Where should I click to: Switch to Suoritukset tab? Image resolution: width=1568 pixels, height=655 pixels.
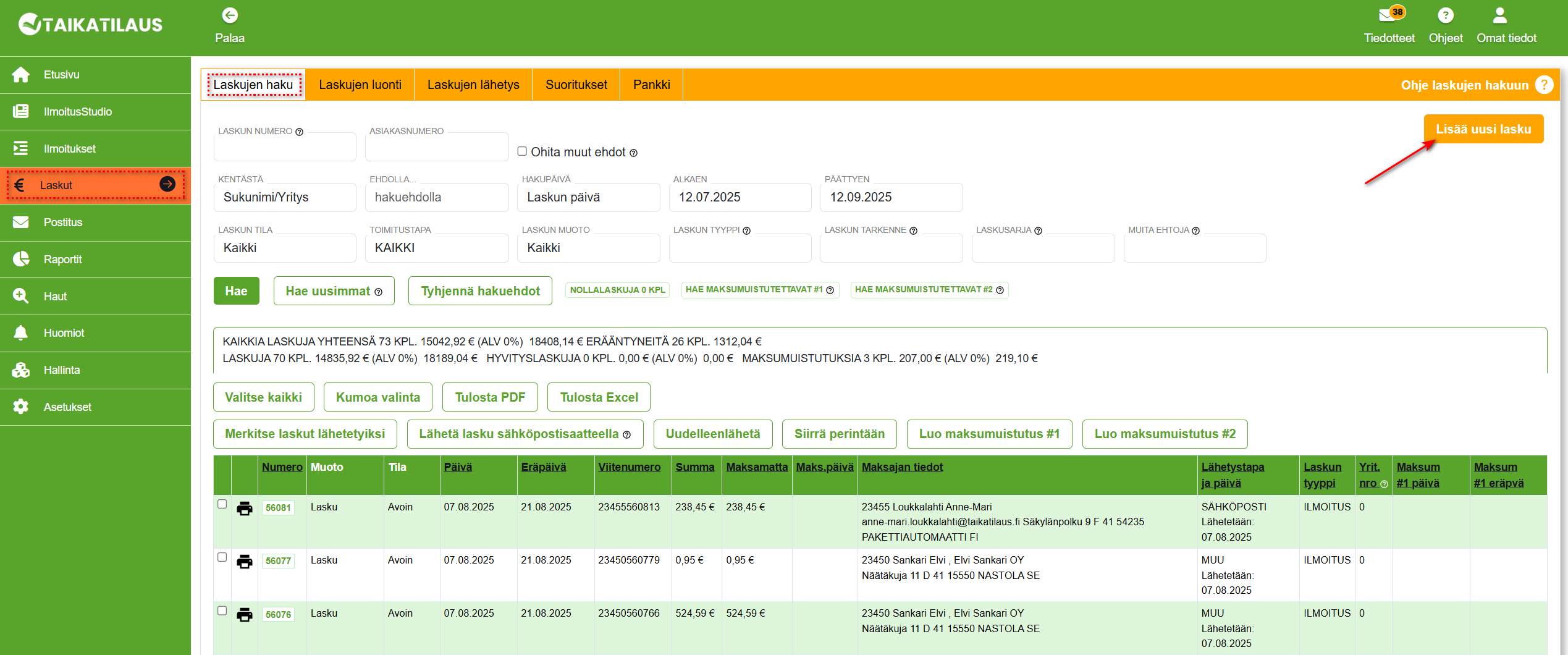tap(576, 85)
